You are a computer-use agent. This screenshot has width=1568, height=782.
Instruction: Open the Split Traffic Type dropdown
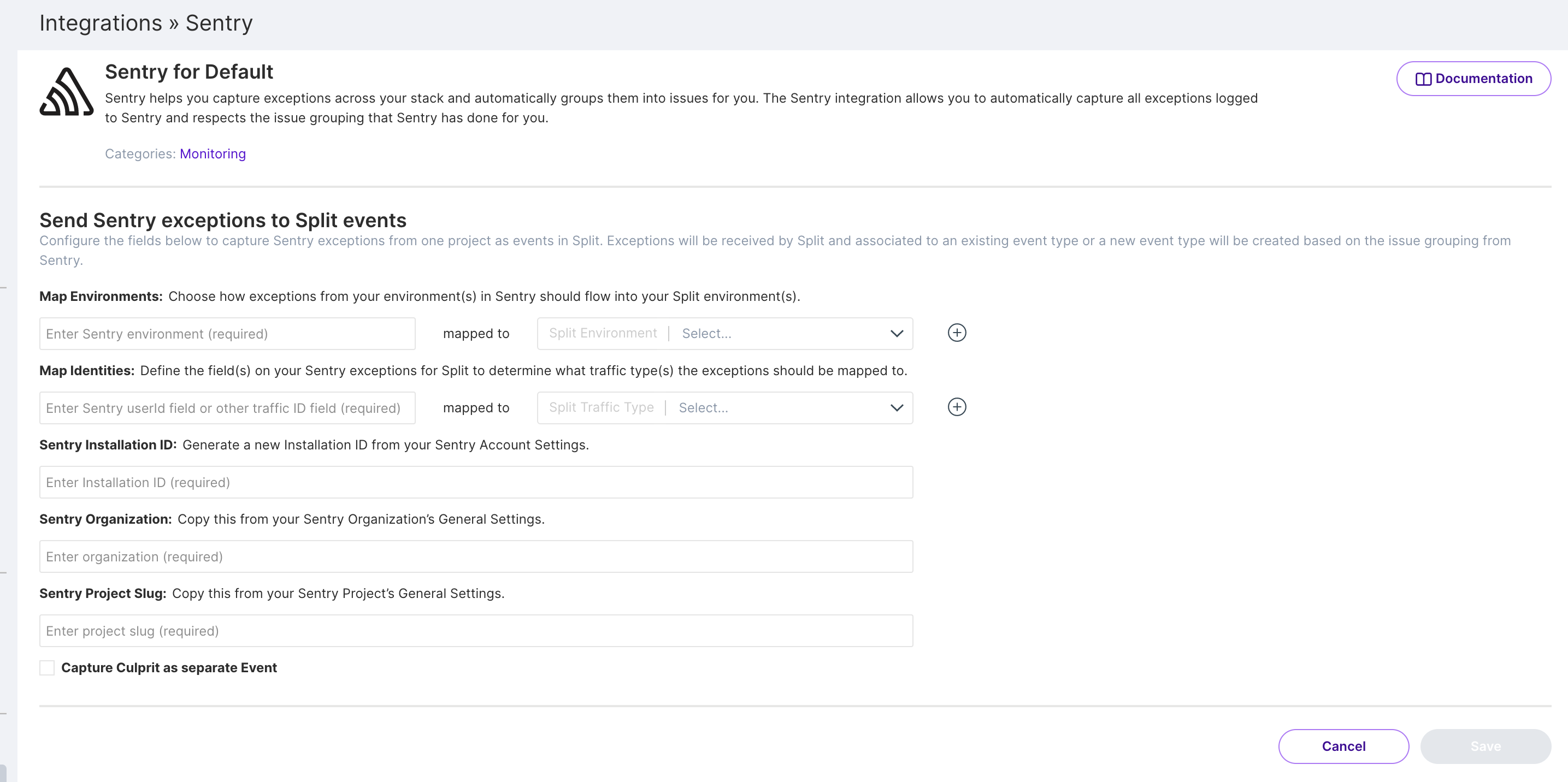724,408
